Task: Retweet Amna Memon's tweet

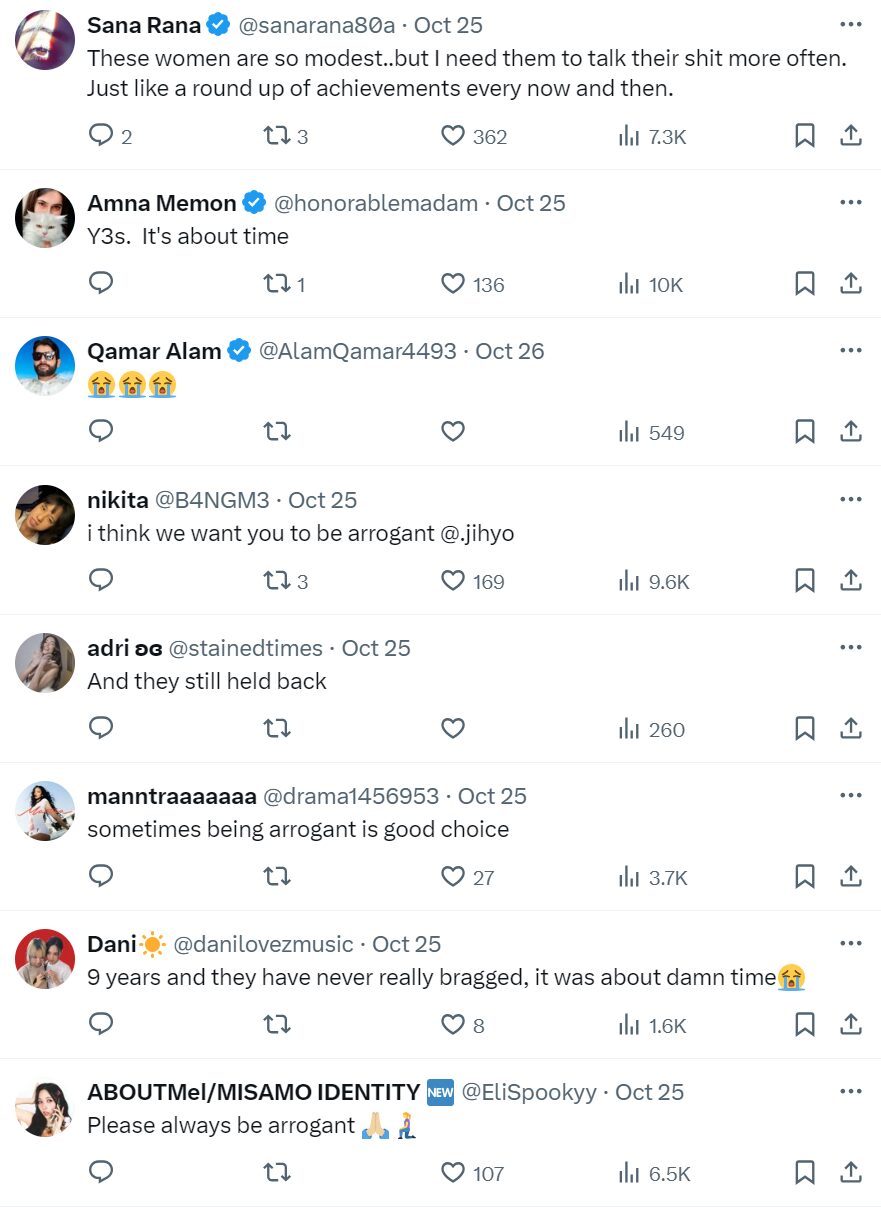Action: (276, 284)
